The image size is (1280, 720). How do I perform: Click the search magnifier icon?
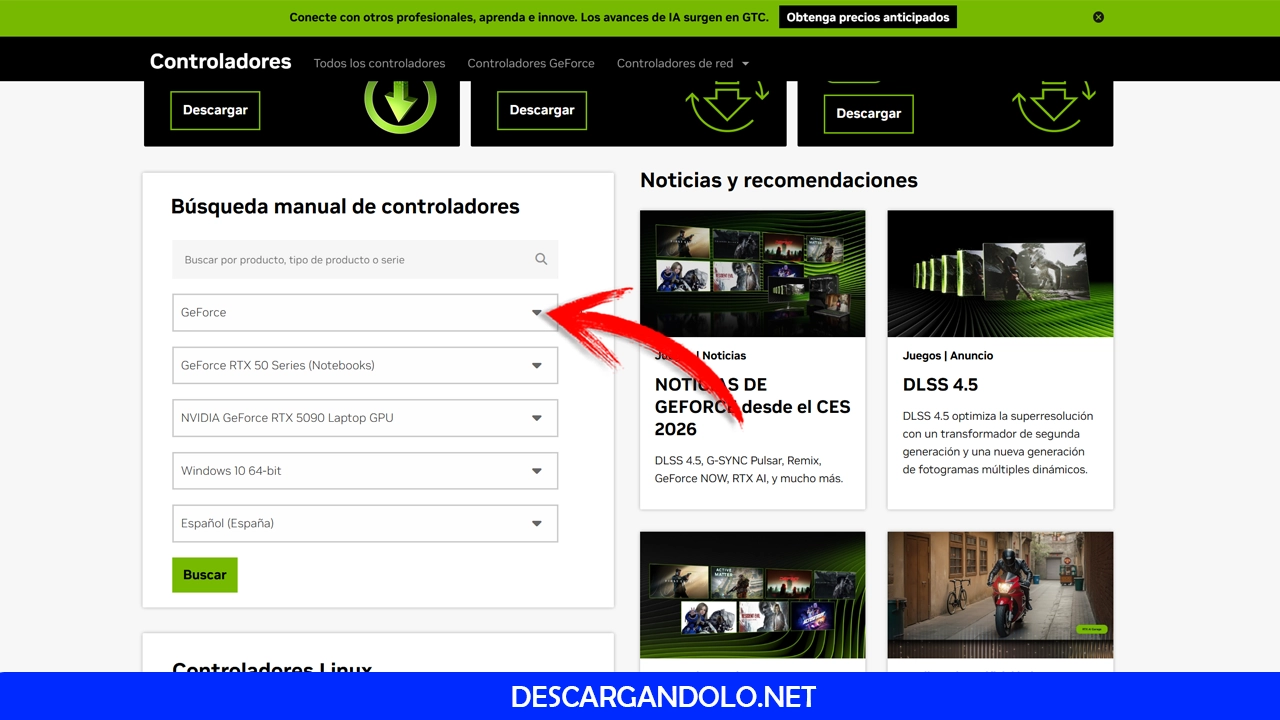pyautogui.click(x=541, y=259)
